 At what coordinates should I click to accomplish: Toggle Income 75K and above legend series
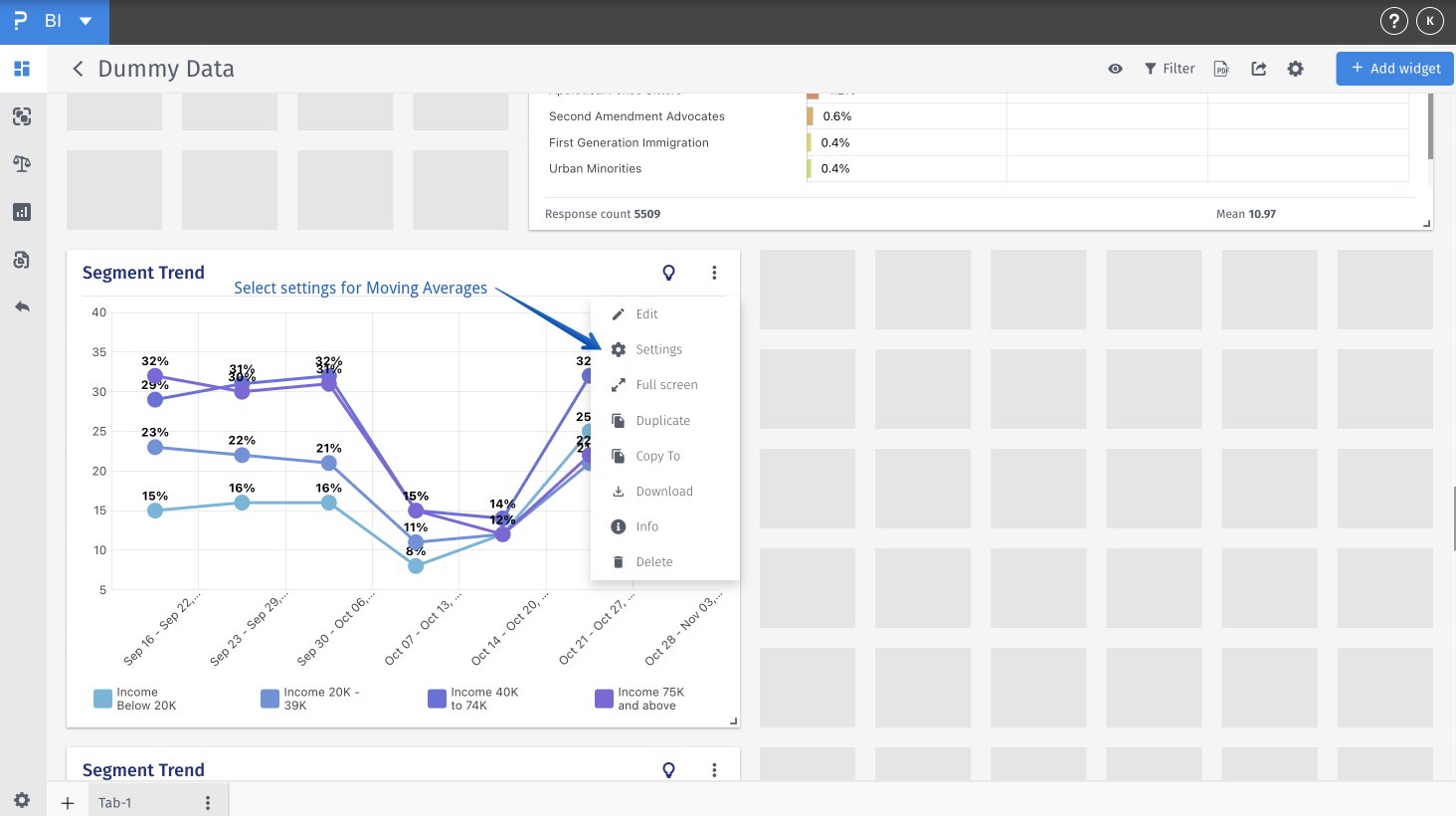click(639, 699)
